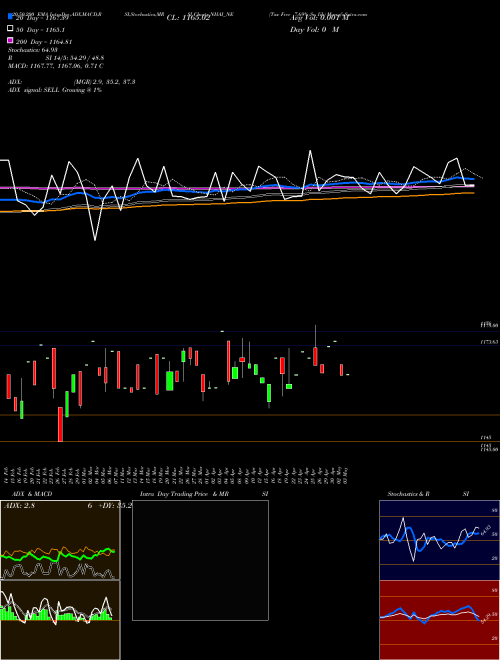The height and width of the screenshot is (660, 500).
Task: Click the 'Stochastics & RSI' panel heading
Action: pyautogui.click(x=428, y=494)
